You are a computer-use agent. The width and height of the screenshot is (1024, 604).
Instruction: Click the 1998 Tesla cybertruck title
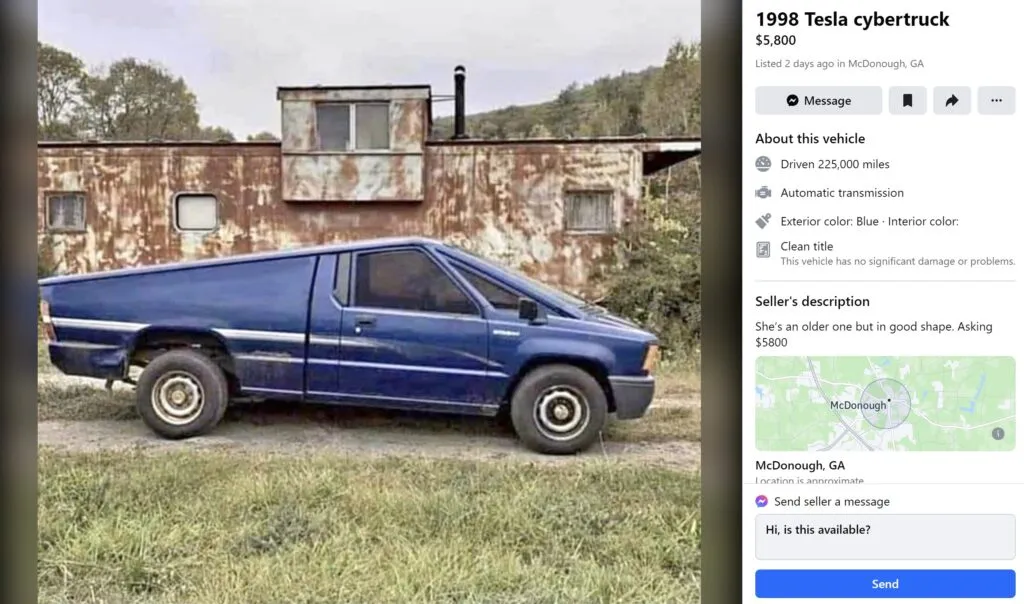point(852,20)
